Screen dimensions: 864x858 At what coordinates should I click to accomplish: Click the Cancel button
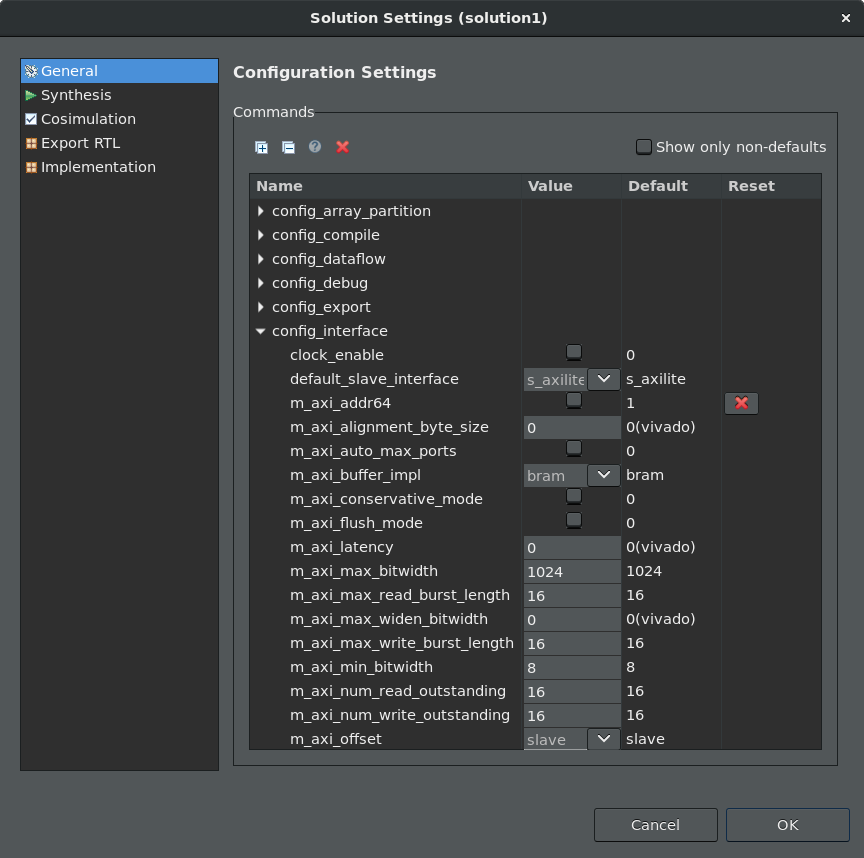click(x=655, y=825)
